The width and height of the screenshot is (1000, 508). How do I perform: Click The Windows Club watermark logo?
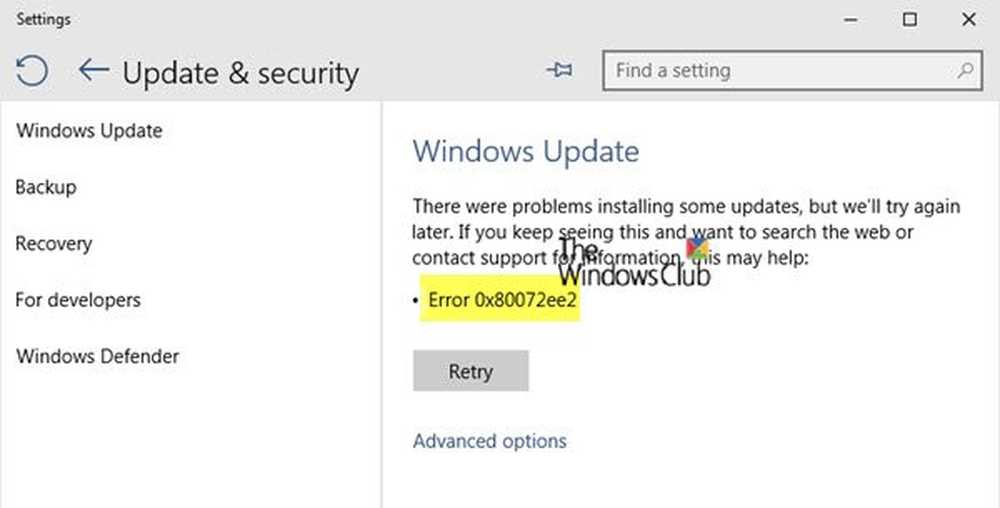[x=634, y=263]
